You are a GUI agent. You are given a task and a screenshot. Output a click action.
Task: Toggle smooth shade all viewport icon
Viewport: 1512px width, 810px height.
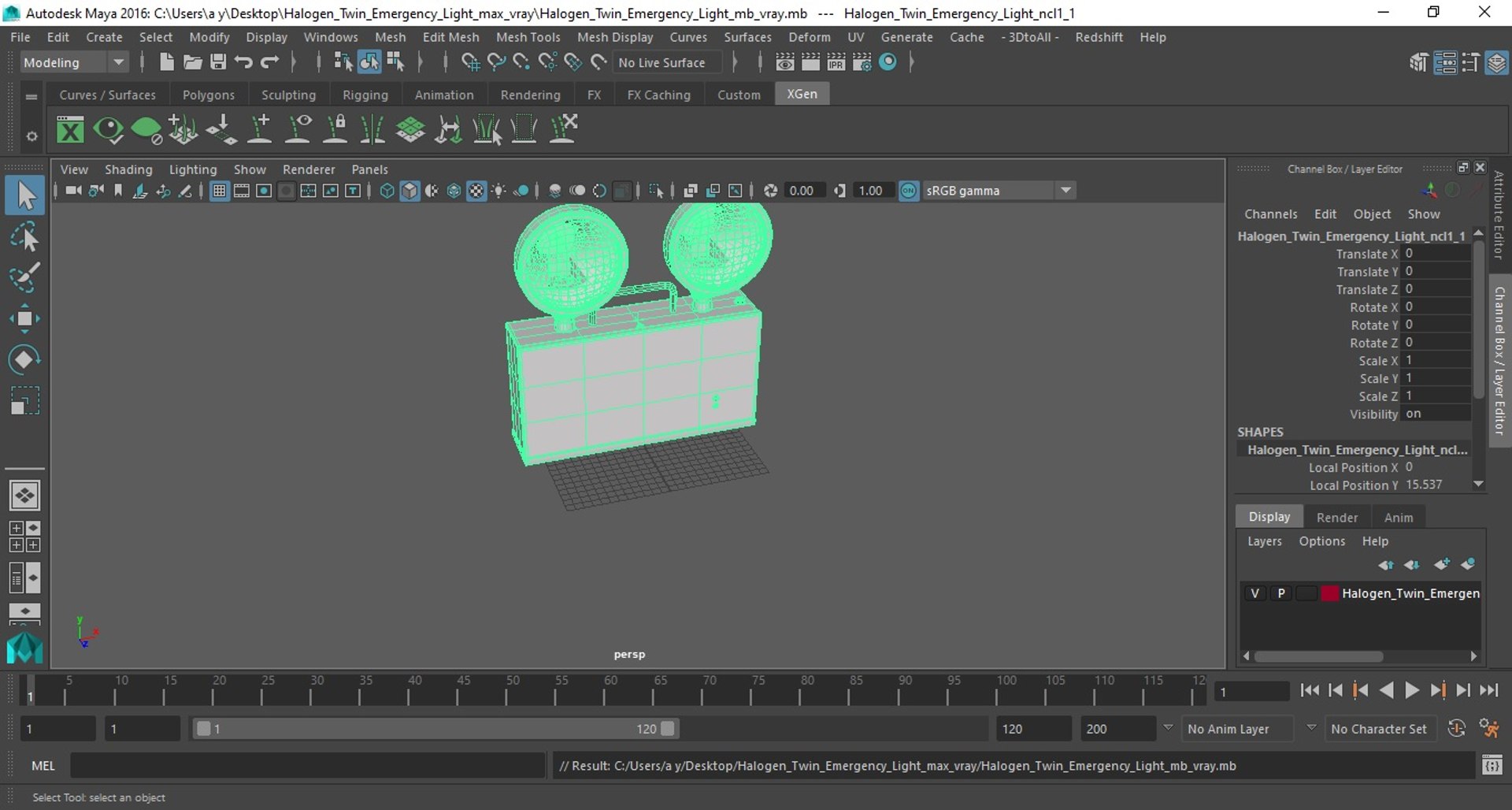coord(409,191)
